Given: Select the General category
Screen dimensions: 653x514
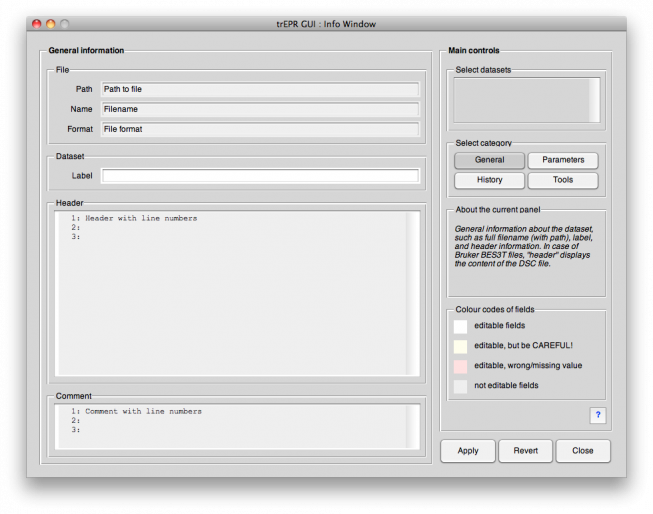Looking at the screenshot, I should [489, 160].
